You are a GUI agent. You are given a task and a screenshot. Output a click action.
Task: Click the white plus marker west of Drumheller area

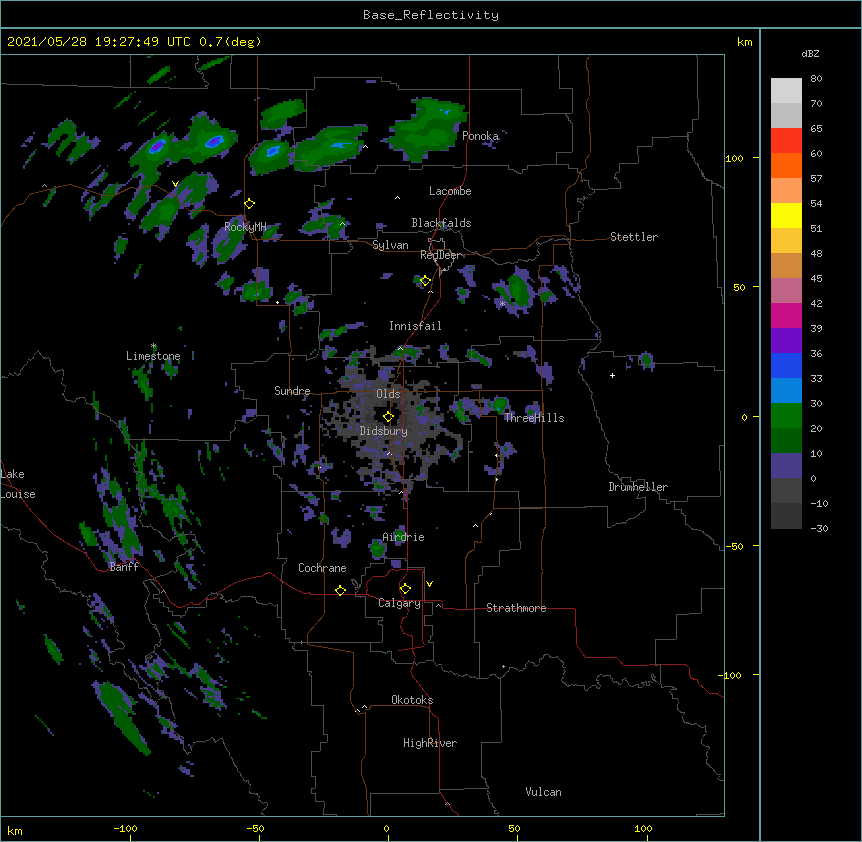[x=612, y=375]
